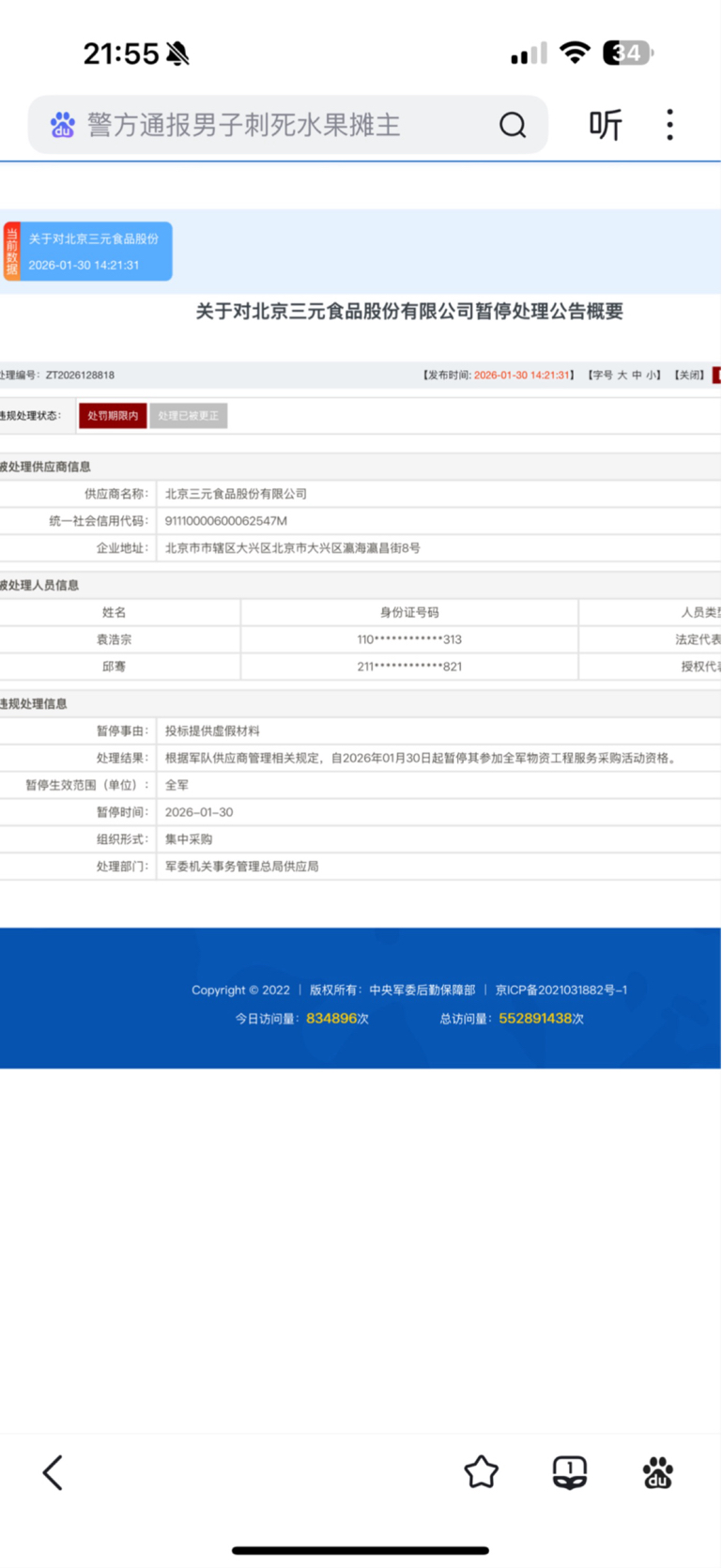Image resolution: width=722 pixels, height=1568 pixels.
Task: Set font size to 大
Action: (x=622, y=375)
